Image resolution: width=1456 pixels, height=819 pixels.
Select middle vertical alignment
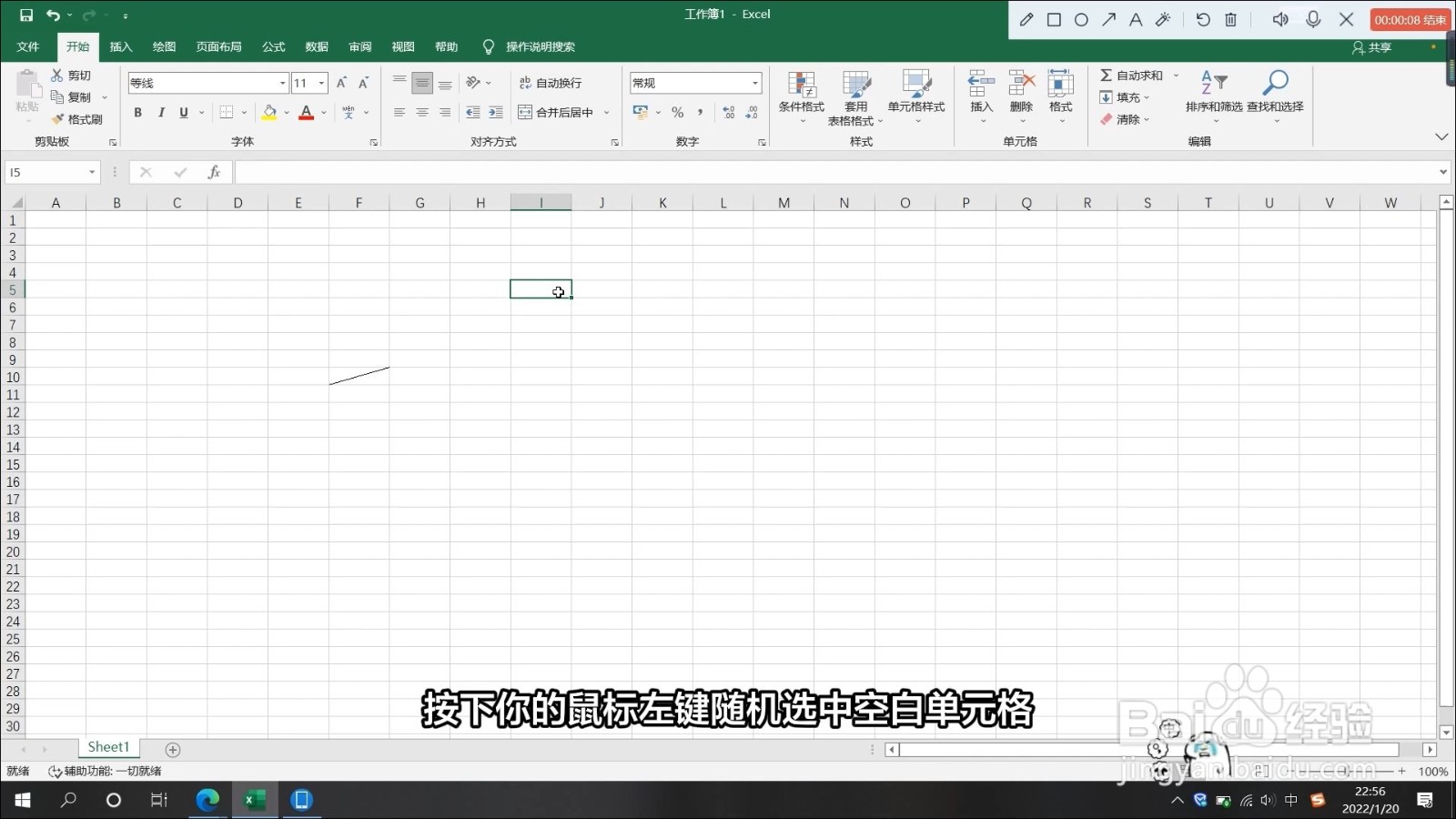click(x=422, y=83)
